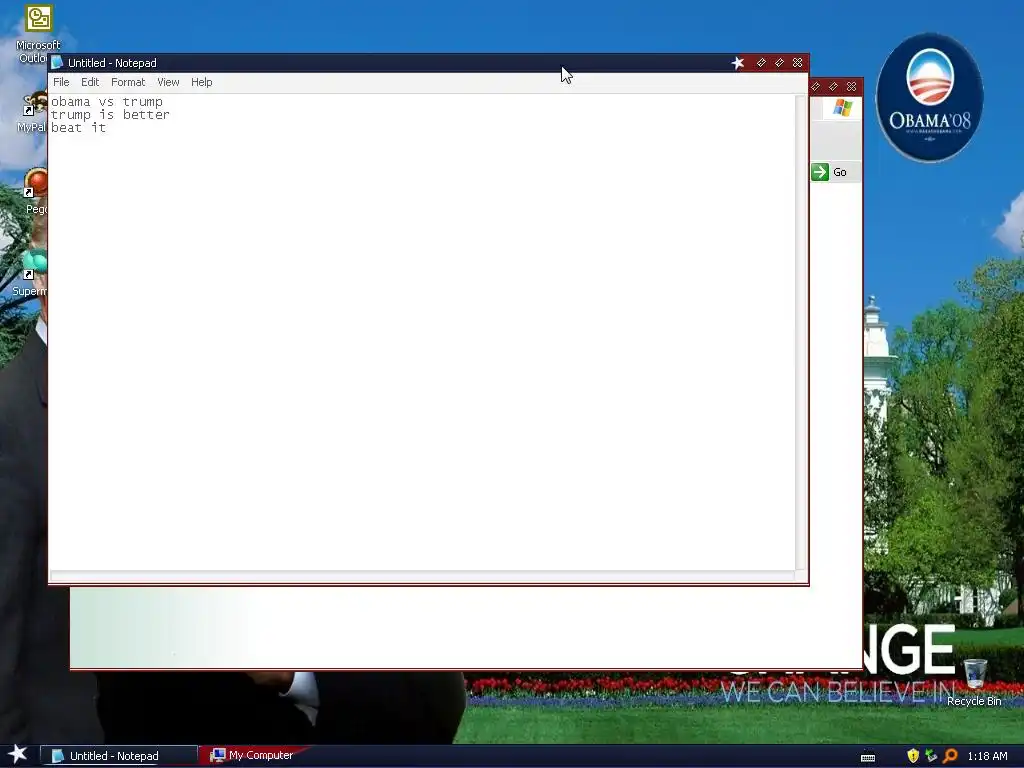The height and width of the screenshot is (768, 1024).
Task: Select the Recycle Bin desktop icon
Action: pos(974,682)
